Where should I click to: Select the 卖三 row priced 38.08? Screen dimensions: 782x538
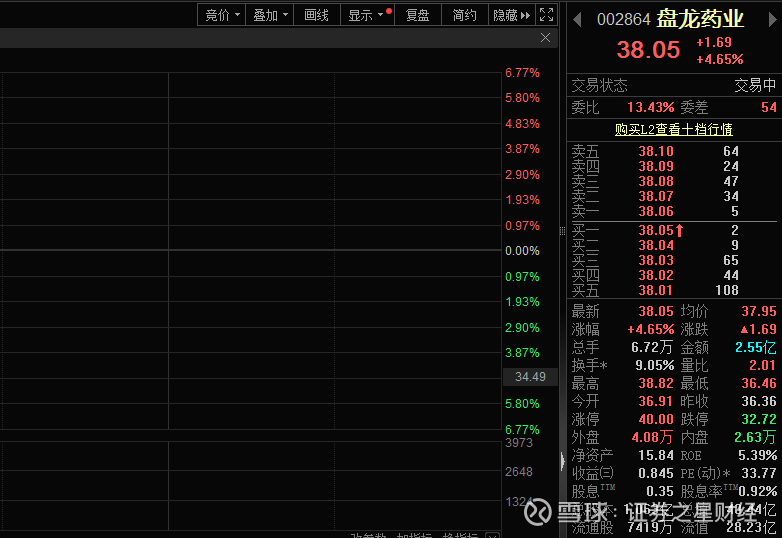[x=674, y=181]
